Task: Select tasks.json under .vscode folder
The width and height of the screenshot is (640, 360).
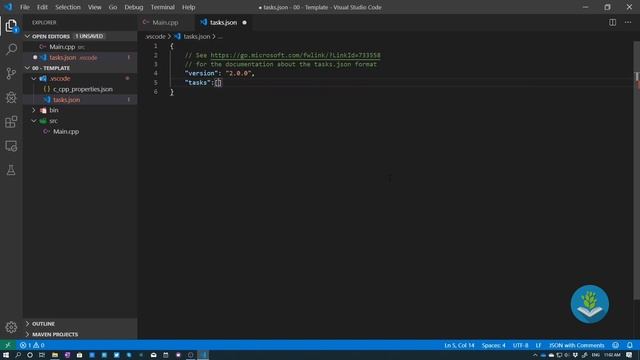Action: [80, 100]
